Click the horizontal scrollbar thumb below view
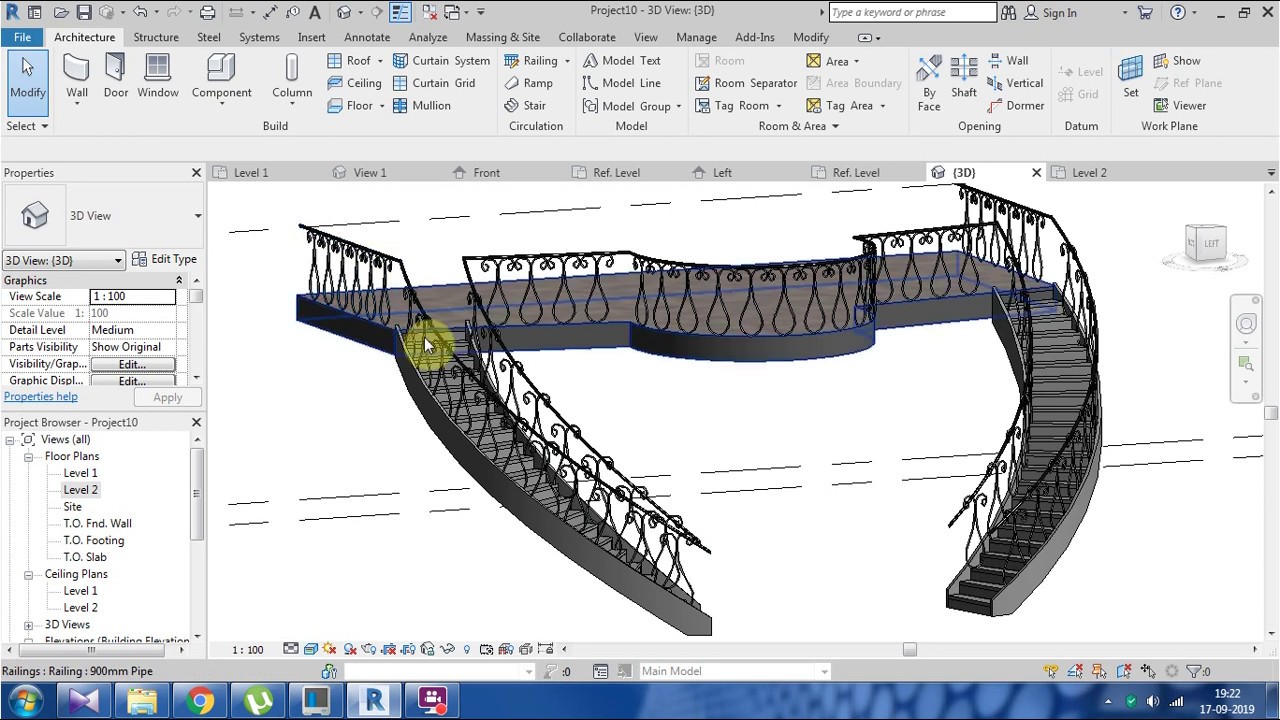 (x=909, y=649)
